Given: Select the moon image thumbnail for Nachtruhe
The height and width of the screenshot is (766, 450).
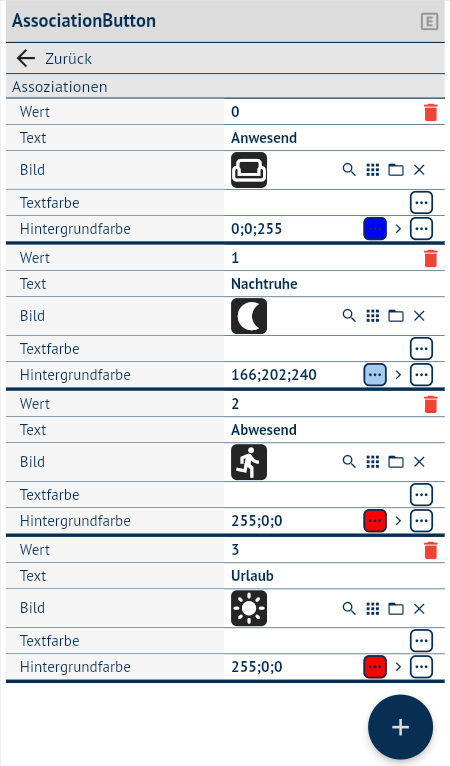Looking at the screenshot, I should coord(249,316).
